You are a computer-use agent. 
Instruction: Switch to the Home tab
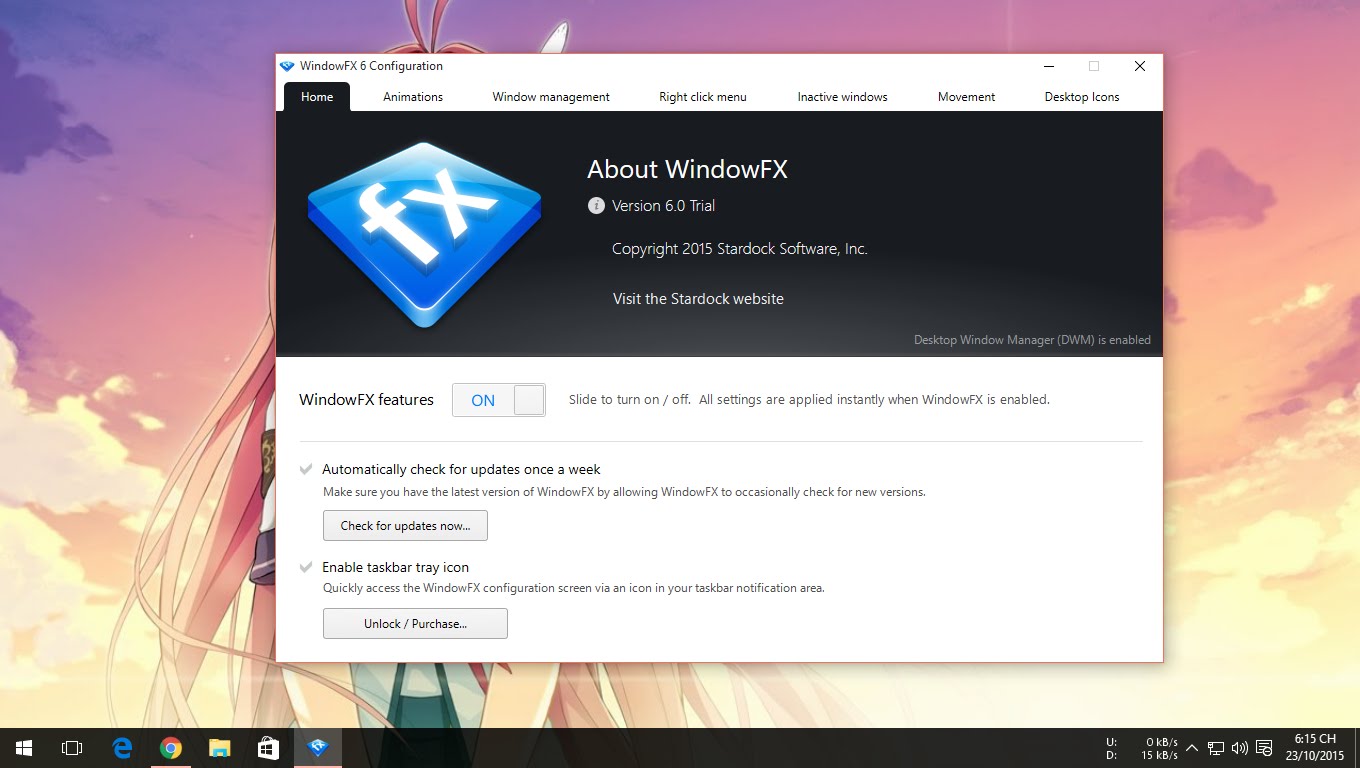(x=317, y=97)
